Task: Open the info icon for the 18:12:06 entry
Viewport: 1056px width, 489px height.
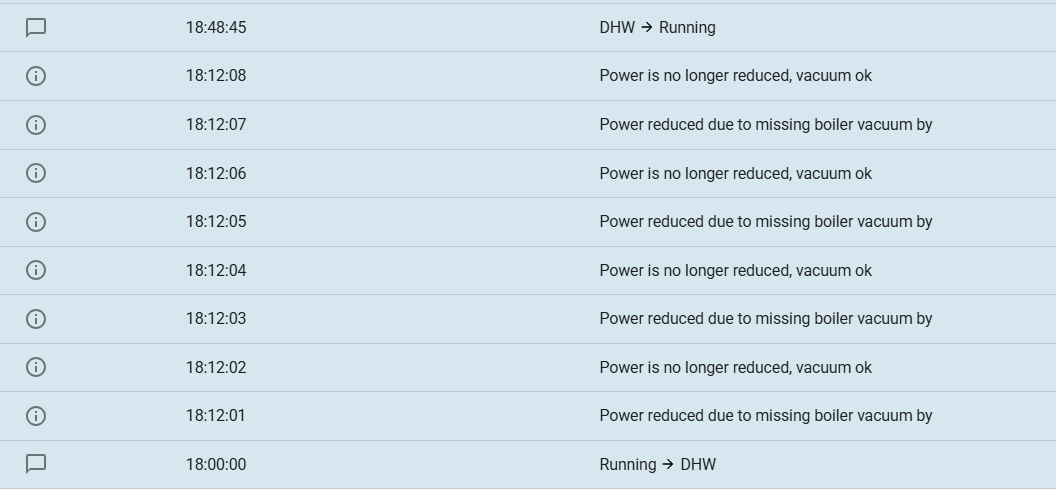Action: point(36,173)
